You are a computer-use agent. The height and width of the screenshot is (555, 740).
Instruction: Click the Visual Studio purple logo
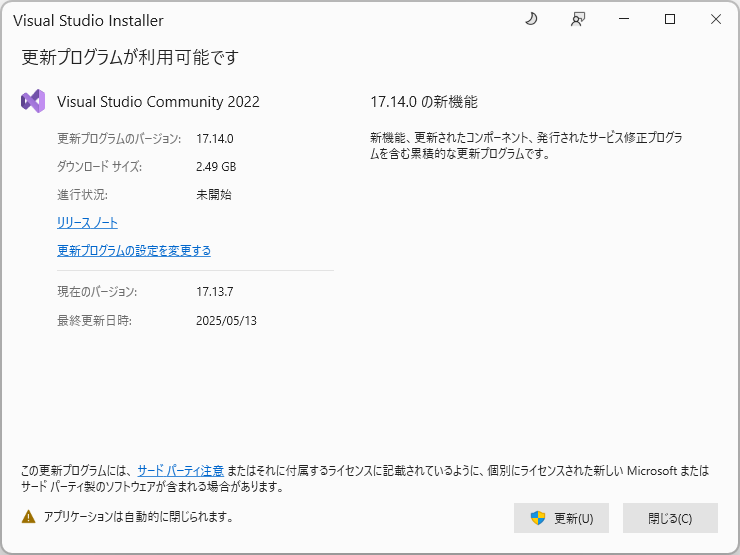click(33, 101)
